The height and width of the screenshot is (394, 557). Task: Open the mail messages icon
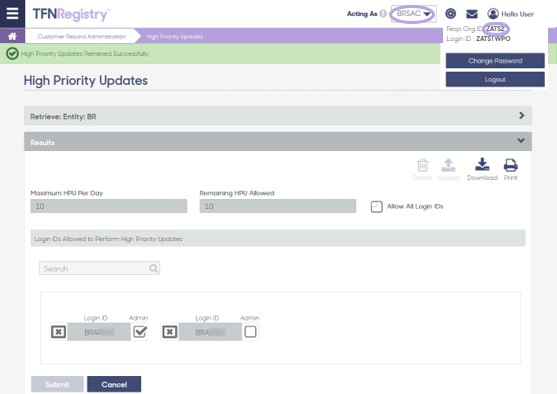472,14
